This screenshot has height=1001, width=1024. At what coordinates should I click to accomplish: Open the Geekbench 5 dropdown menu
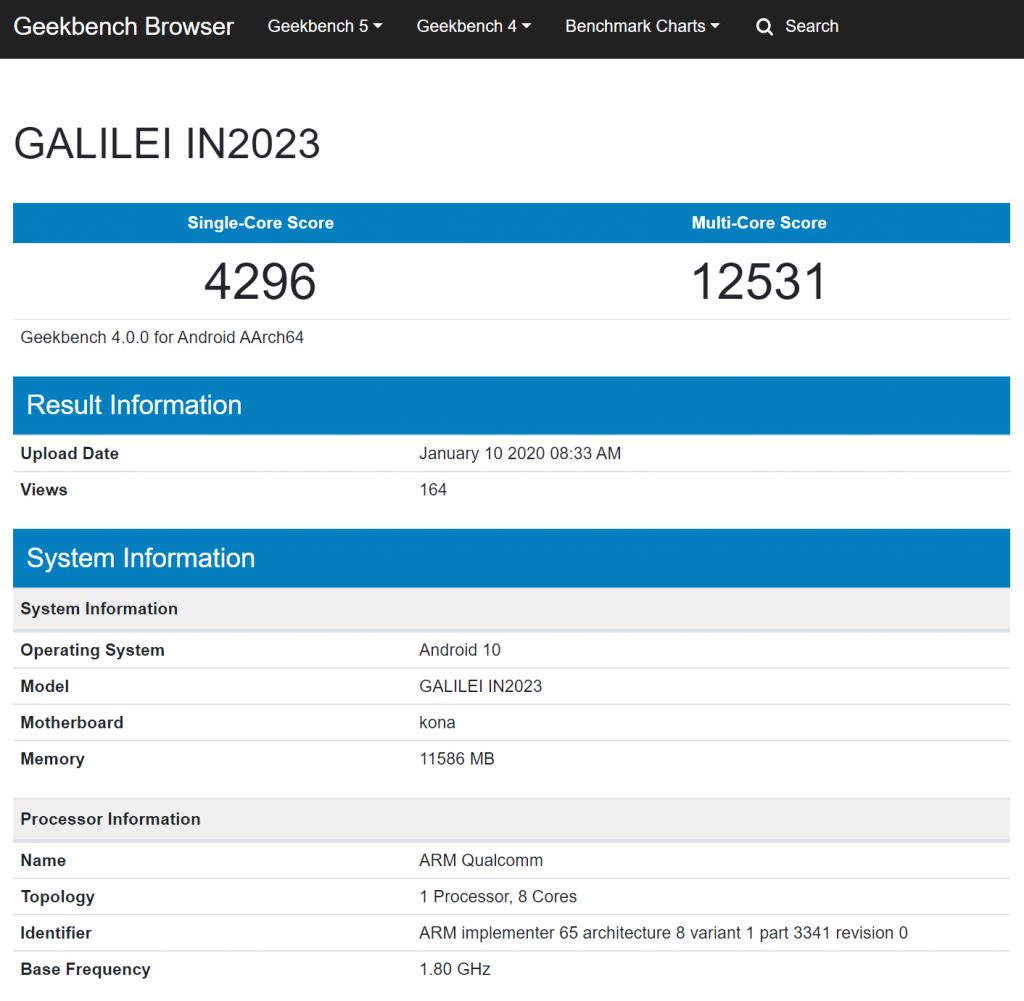(x=325, y=27)
